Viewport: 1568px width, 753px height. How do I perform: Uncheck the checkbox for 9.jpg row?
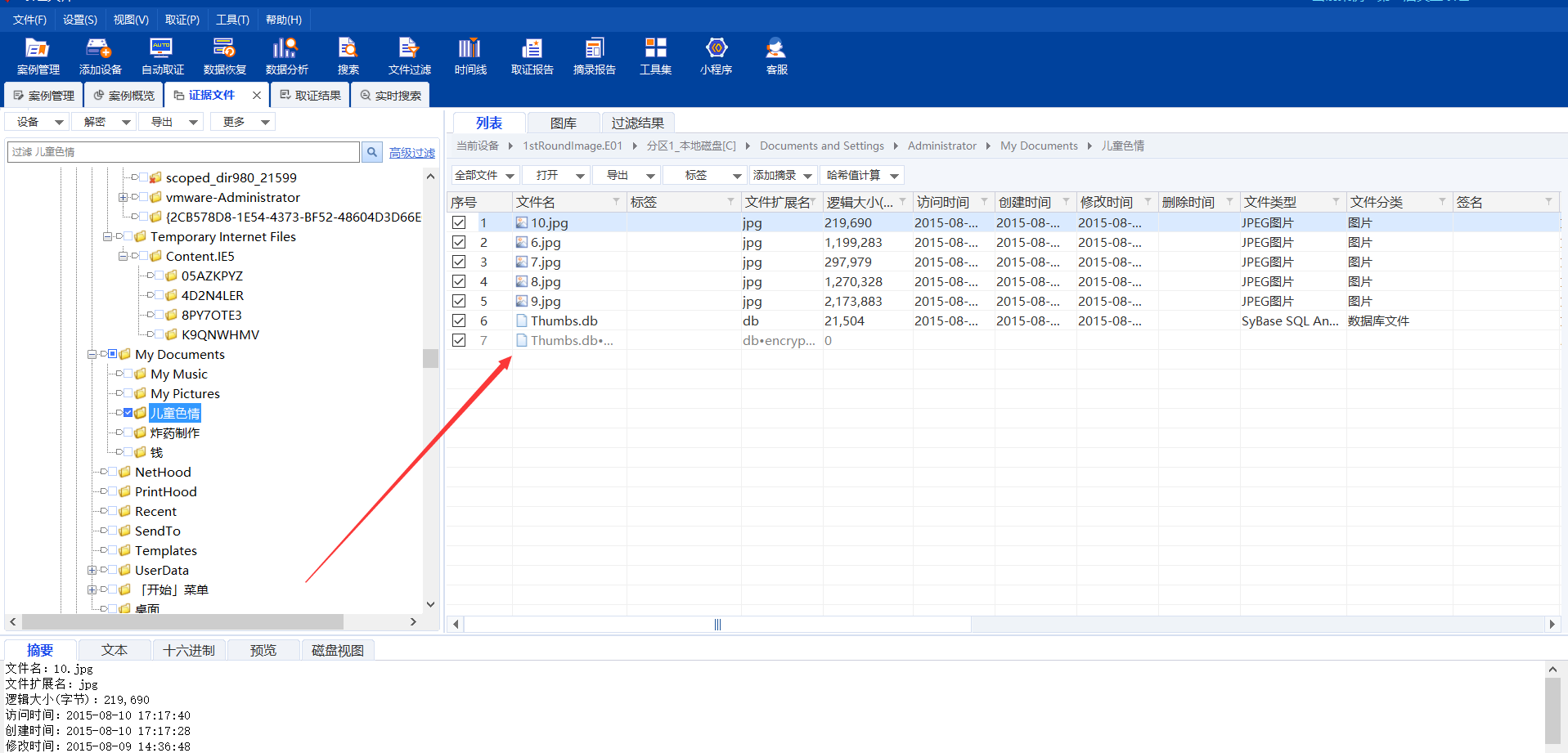pos(459,301)
